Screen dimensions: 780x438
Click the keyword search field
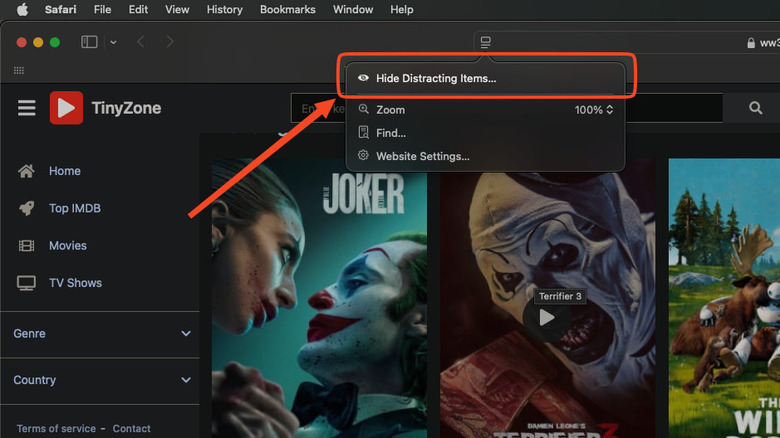pyautogui.click(x=506, y=108)
